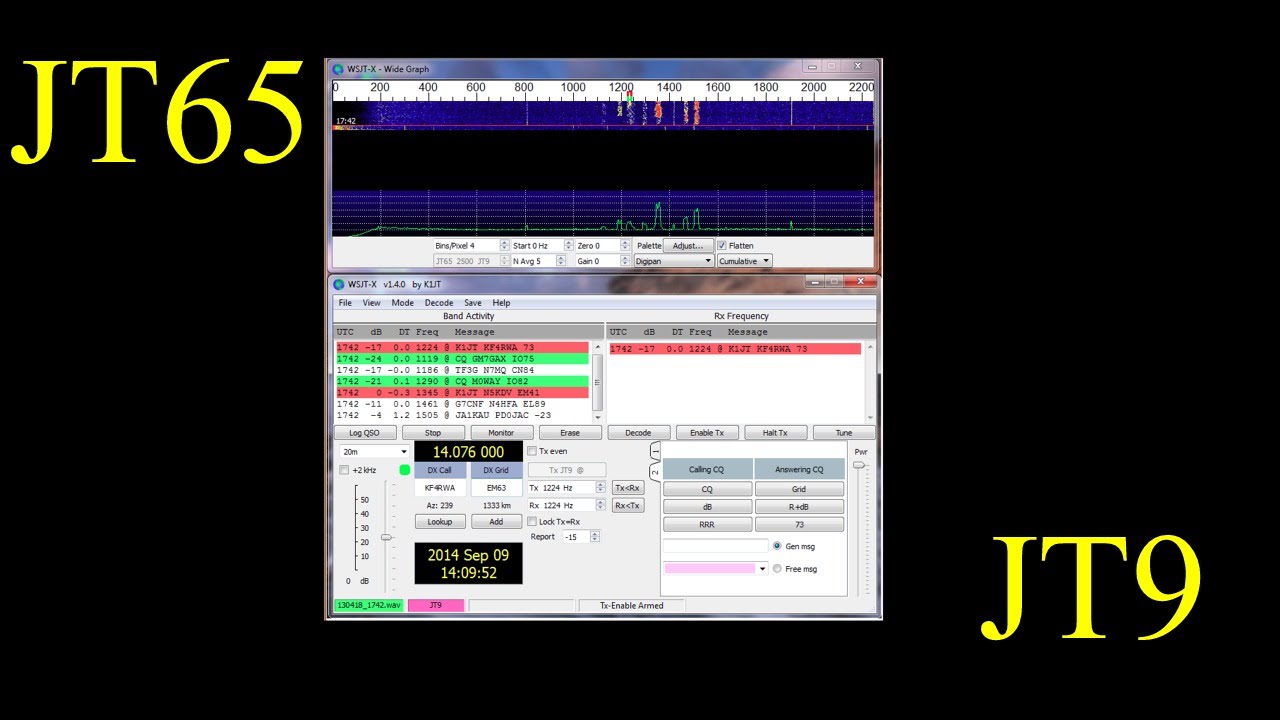Image resolution: width=1280 pixels, height=720 pixels.
Task: Click the Stop button
Action: (x=433, y=433)
